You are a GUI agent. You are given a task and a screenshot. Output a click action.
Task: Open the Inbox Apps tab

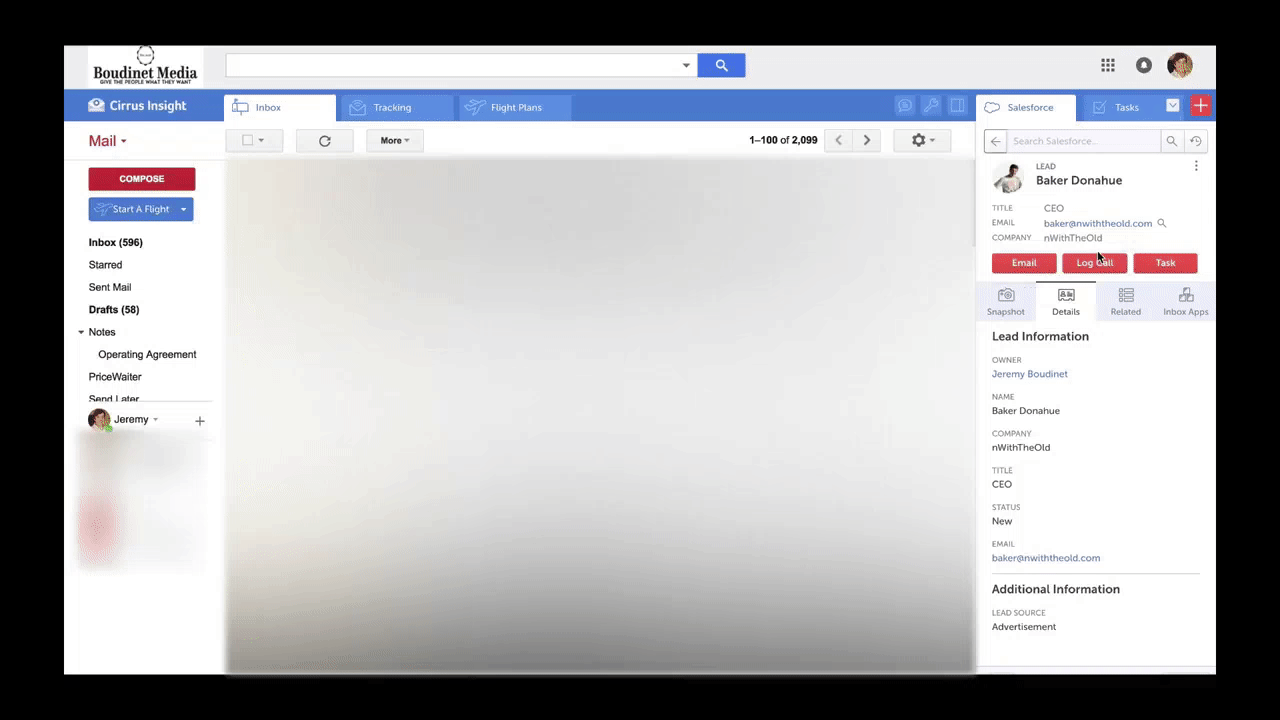click(1186, 301)
